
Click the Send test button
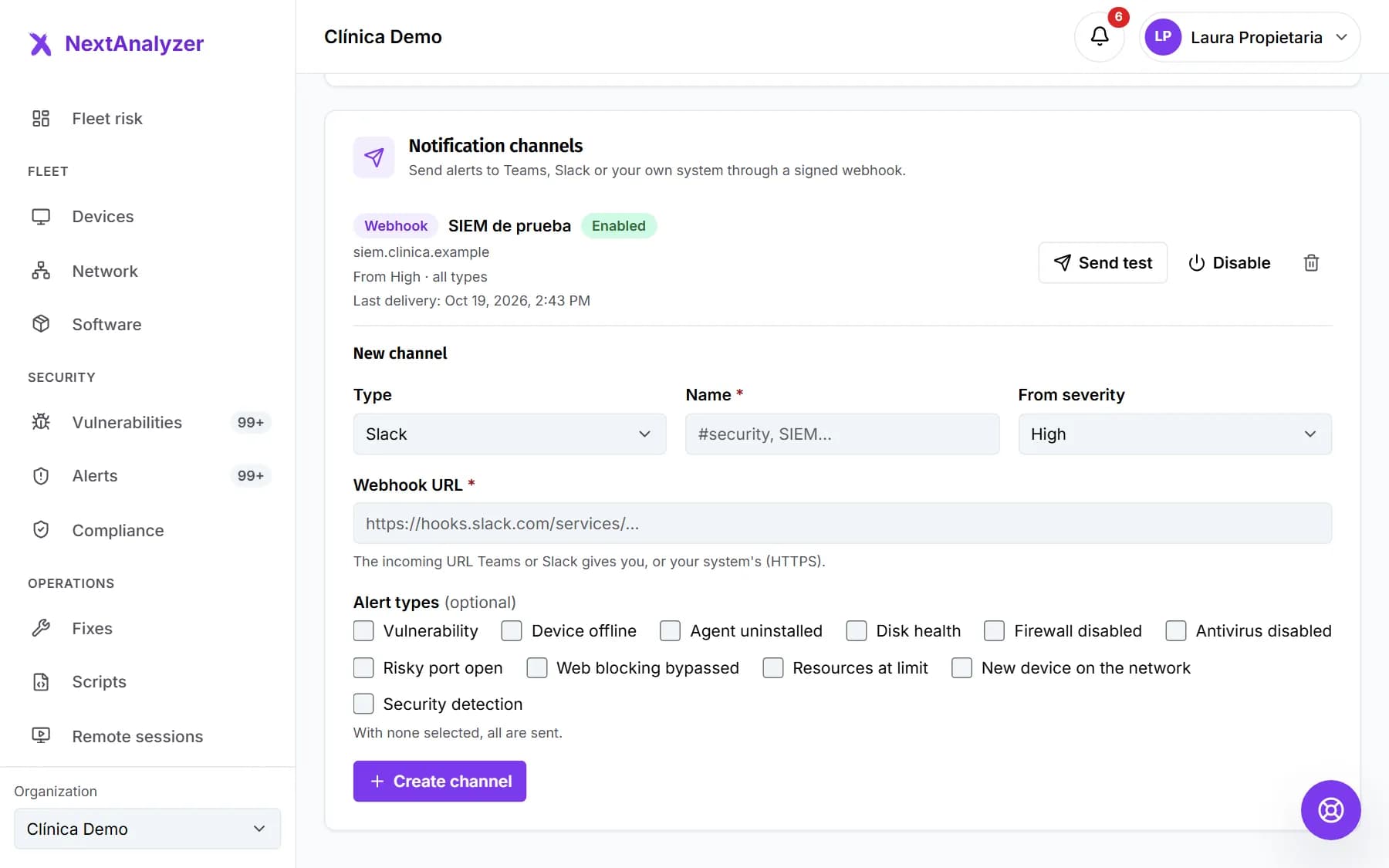(1103, 263)
